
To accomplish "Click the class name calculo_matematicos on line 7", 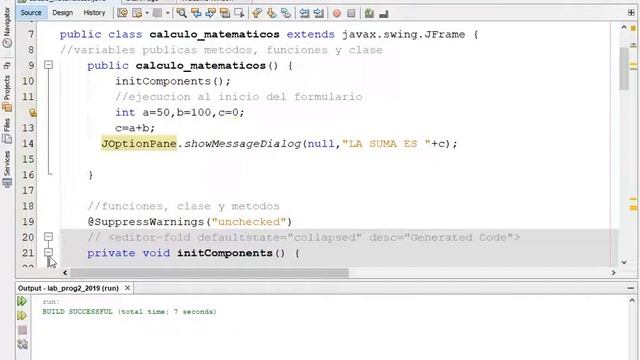I will [x=214, y=34].
